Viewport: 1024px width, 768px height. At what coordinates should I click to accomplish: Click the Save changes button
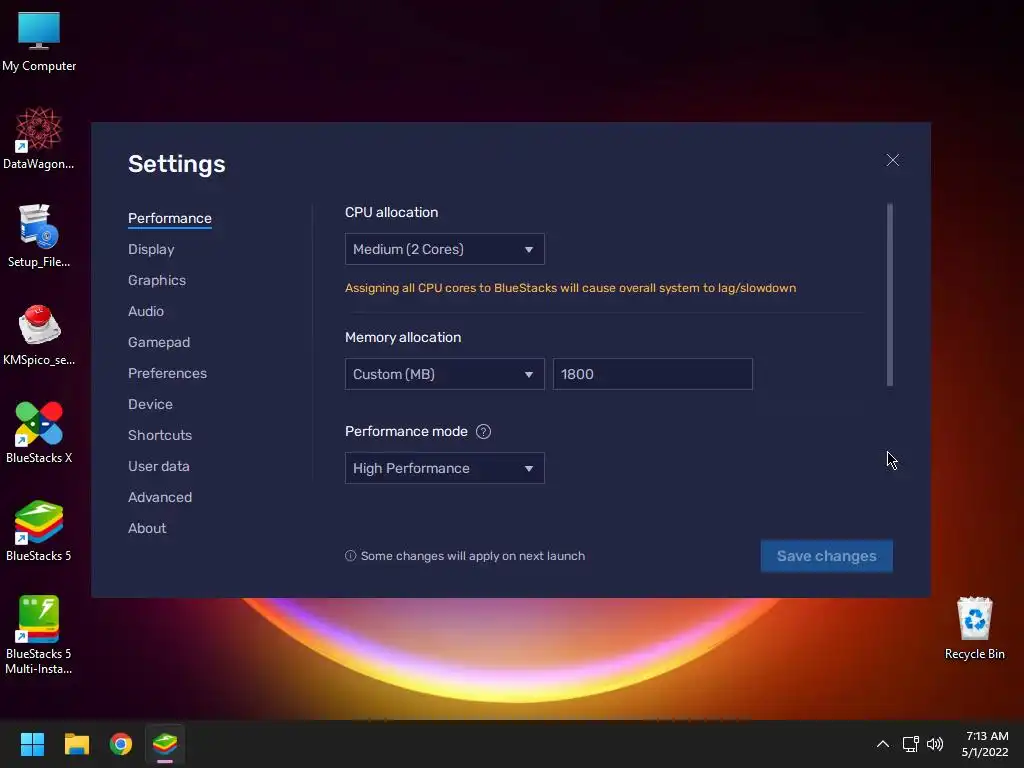(827, 556)
